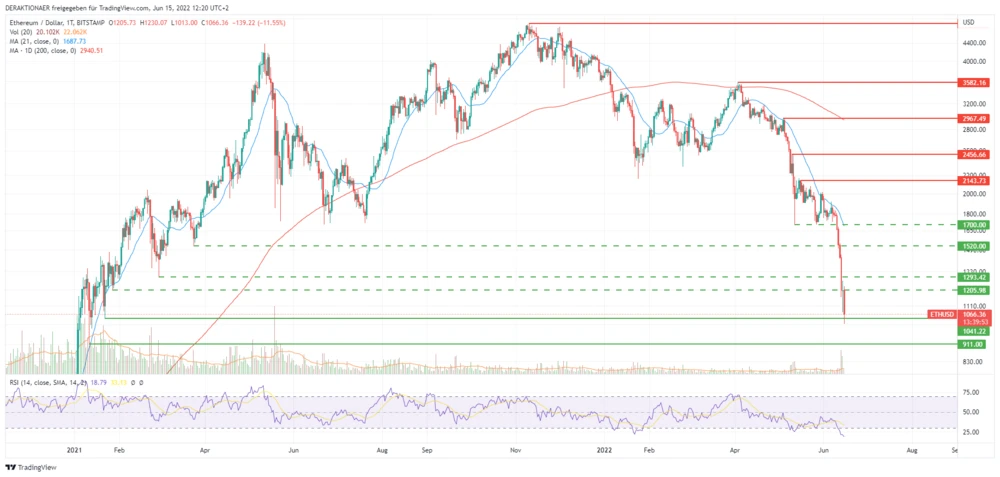Select the 2456.66 red price label
Viewport: 1000px width, 477px height.
pyautogui.click(x=973, y=155)
